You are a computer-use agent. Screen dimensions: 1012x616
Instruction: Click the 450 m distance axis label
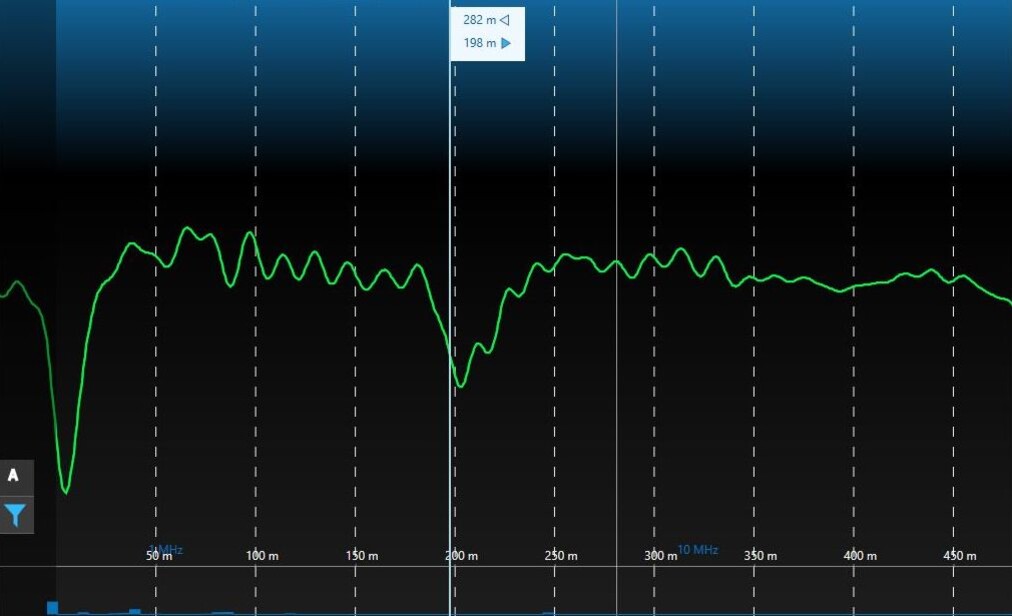(x=959, y=556)
